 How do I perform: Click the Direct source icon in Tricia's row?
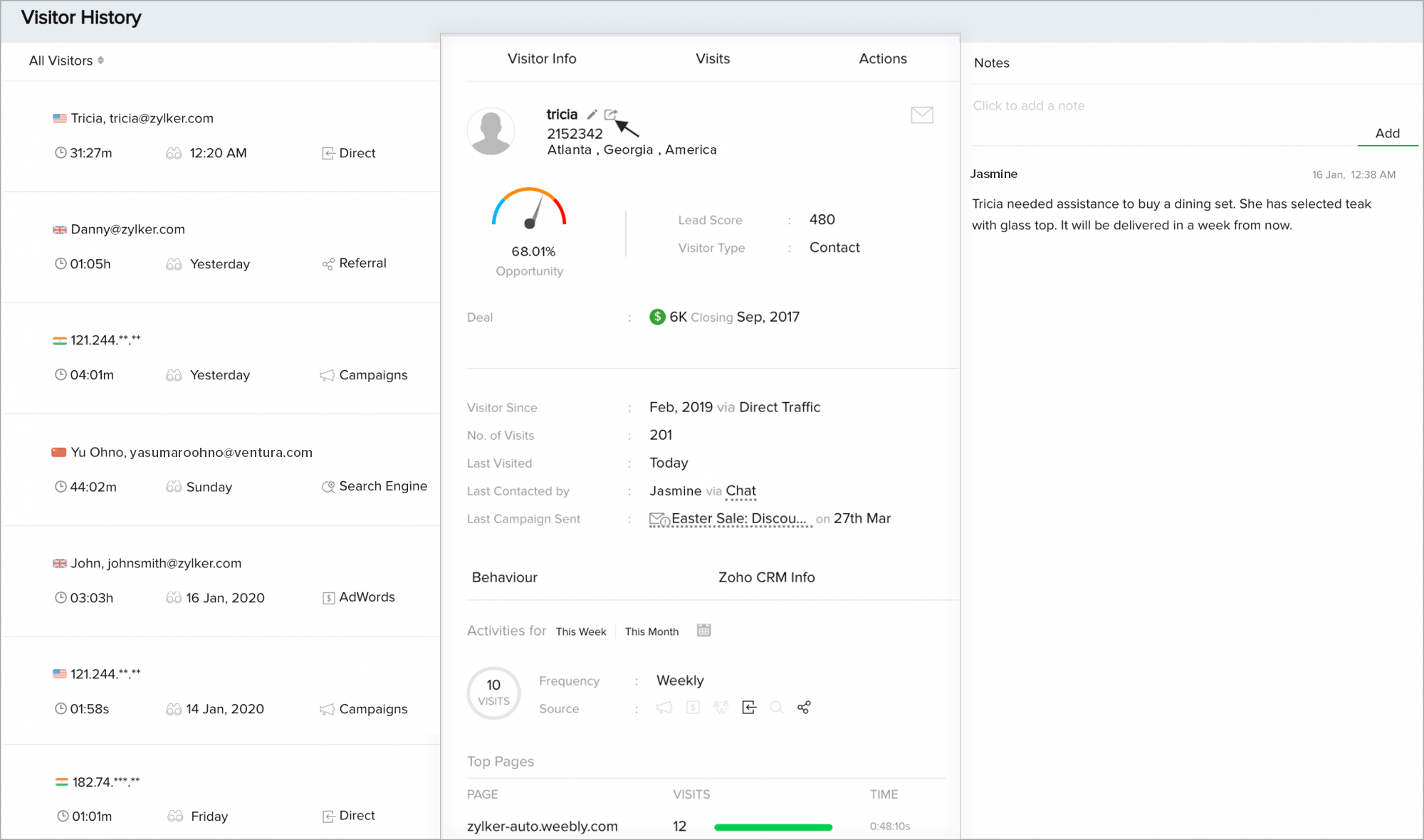point(328,153)
